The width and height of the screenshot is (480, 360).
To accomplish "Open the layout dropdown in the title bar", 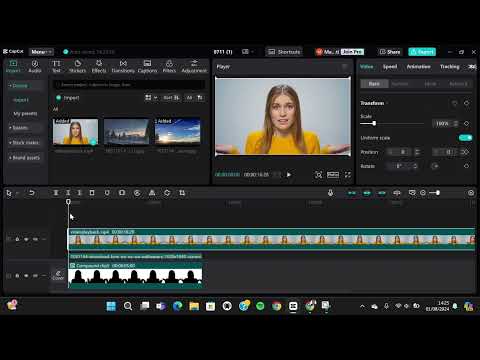I will pos(247,52).
